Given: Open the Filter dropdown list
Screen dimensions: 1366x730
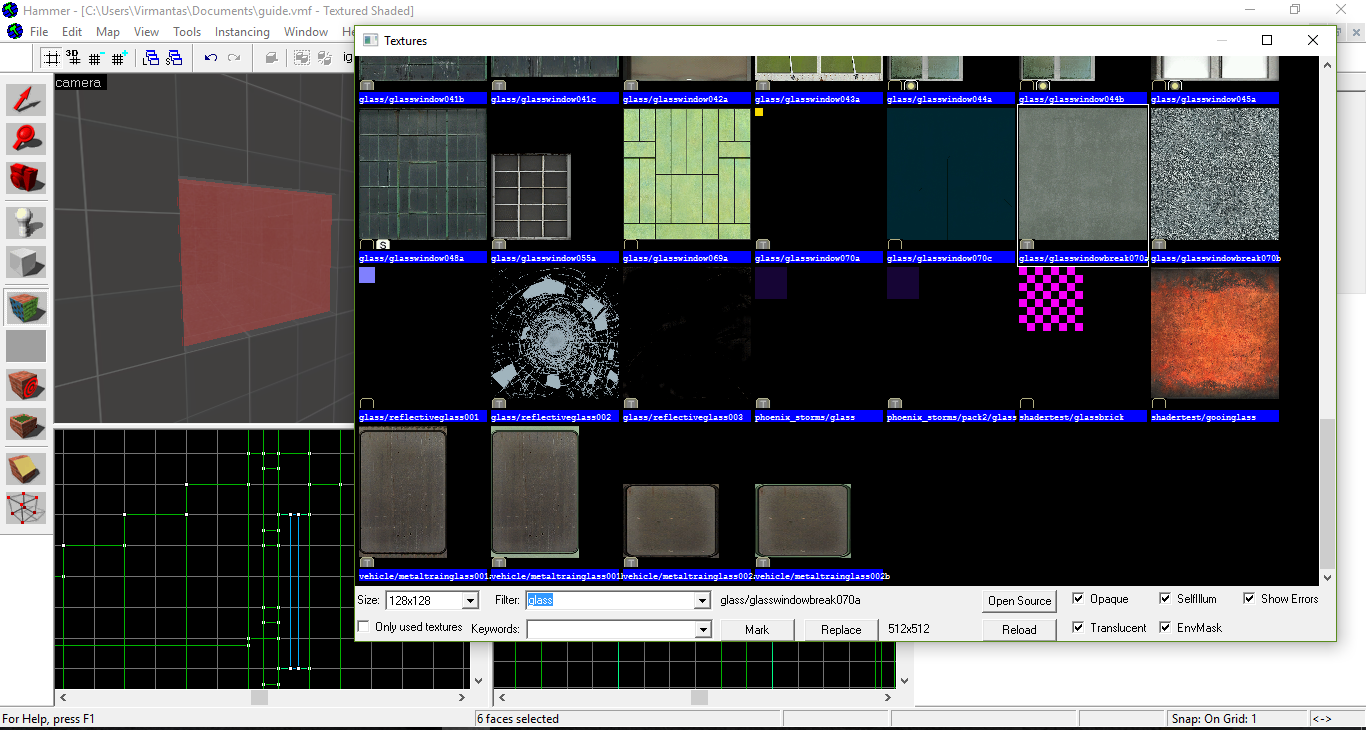Looking at the screenshot, I should point(703,601).
